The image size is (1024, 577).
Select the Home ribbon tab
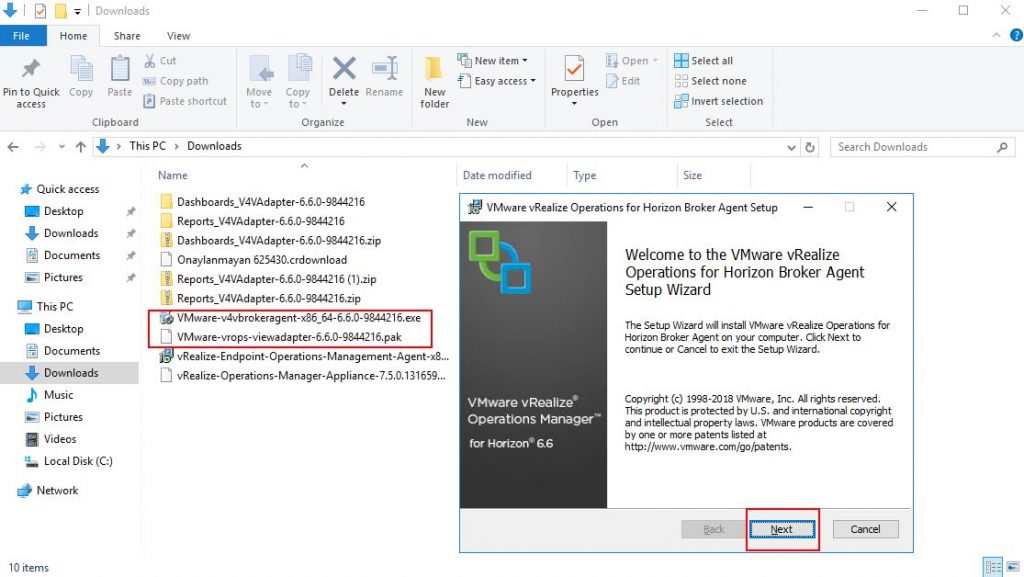click(73, 36)
